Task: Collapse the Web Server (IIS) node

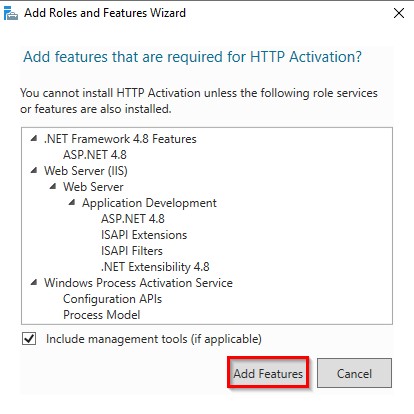Action: pos(34,170)
